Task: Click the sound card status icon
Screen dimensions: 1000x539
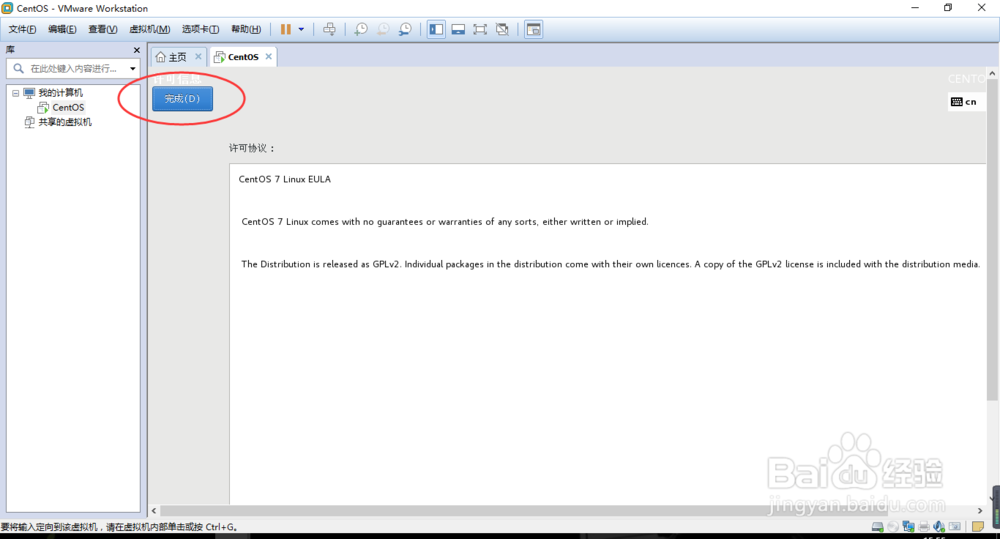Action: click(x=939, y=527)
